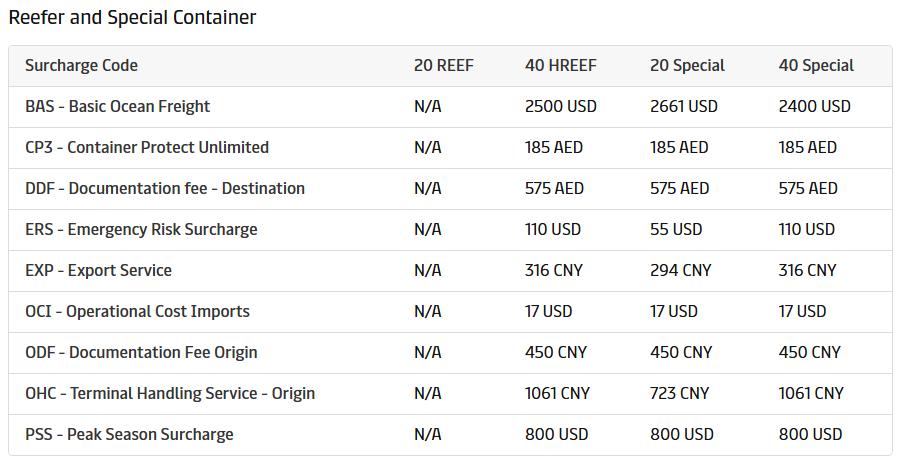
Task: Select OHC - Terminal Handling Service - Origin
Action: (x=170, y=394)
